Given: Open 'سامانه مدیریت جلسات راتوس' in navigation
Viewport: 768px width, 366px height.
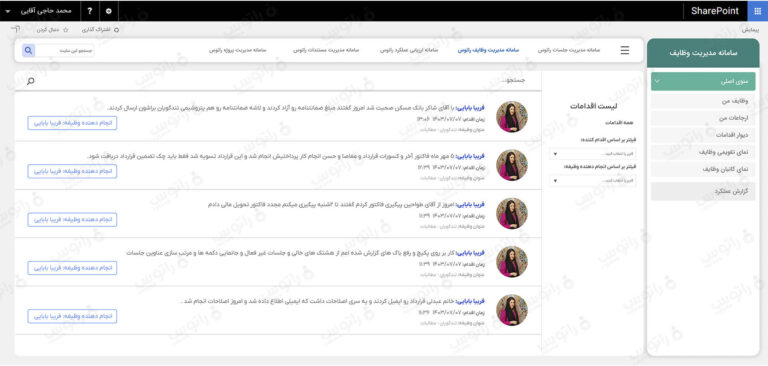Looking at the screenshot, I should pos(569,50).
